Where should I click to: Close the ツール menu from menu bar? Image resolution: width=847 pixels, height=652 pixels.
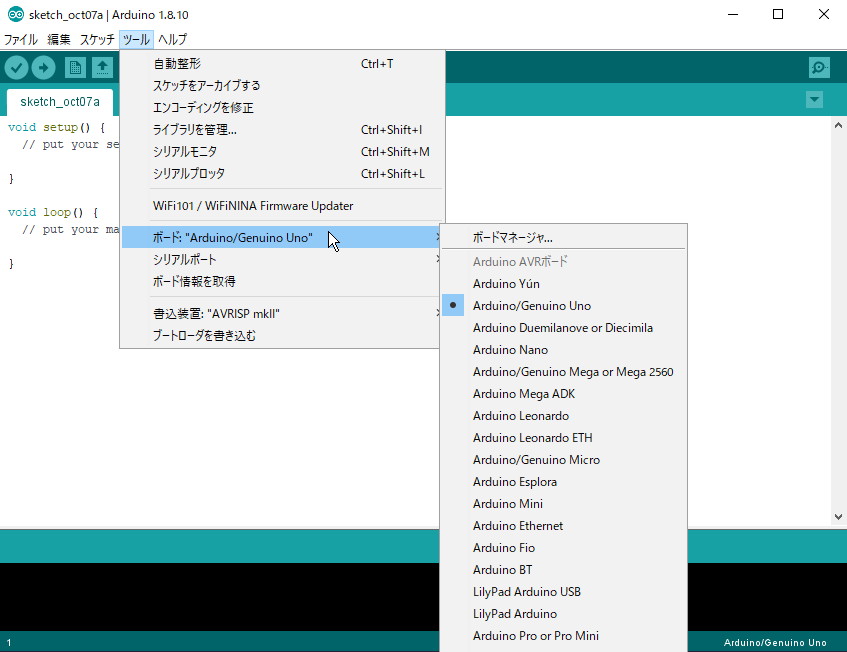pos(136,39)
